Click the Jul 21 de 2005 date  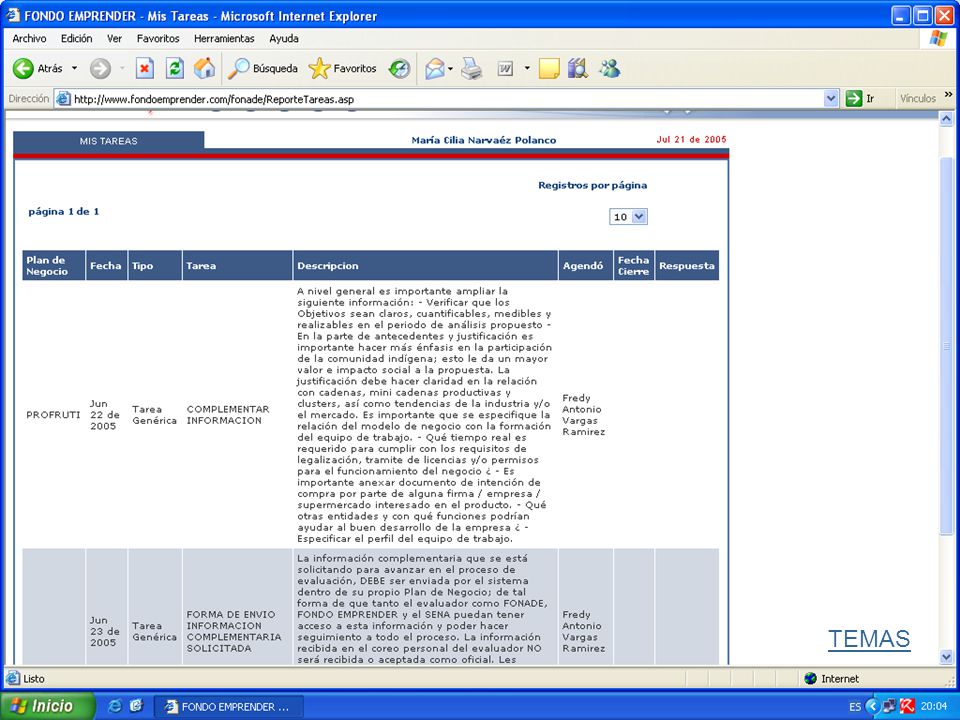tap(691, 140)
